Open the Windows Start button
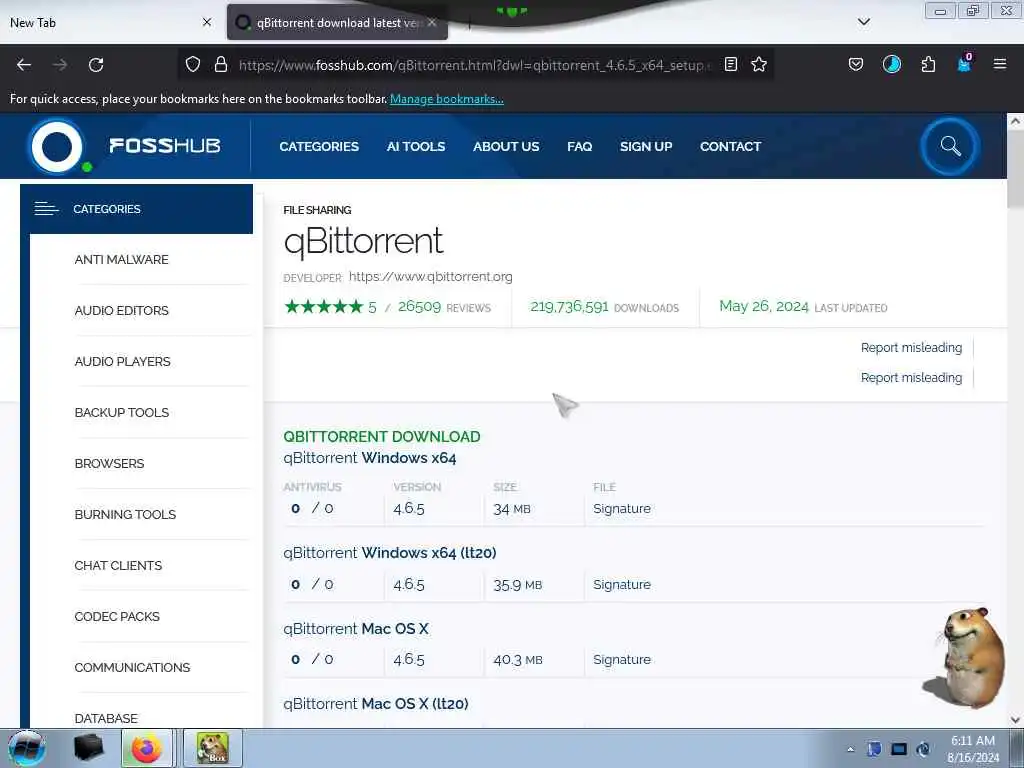The height and width of the screenshot is (768, 1024). click(26, 748)
